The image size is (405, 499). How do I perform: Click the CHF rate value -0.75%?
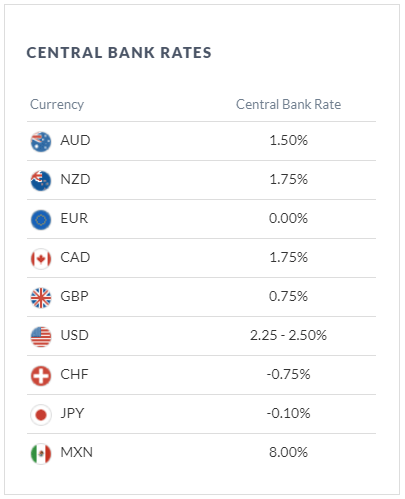288,374
